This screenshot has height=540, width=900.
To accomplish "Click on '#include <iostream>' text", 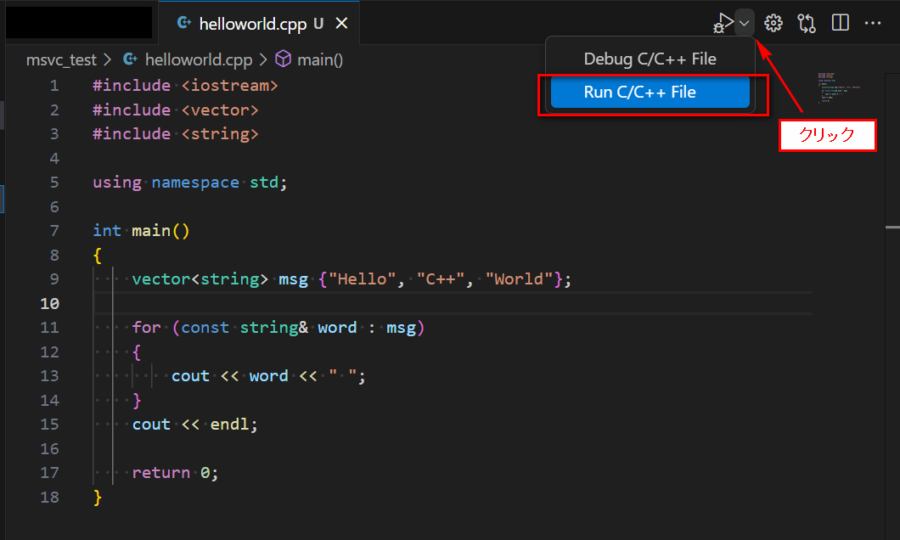I will [x=185, y=86].
